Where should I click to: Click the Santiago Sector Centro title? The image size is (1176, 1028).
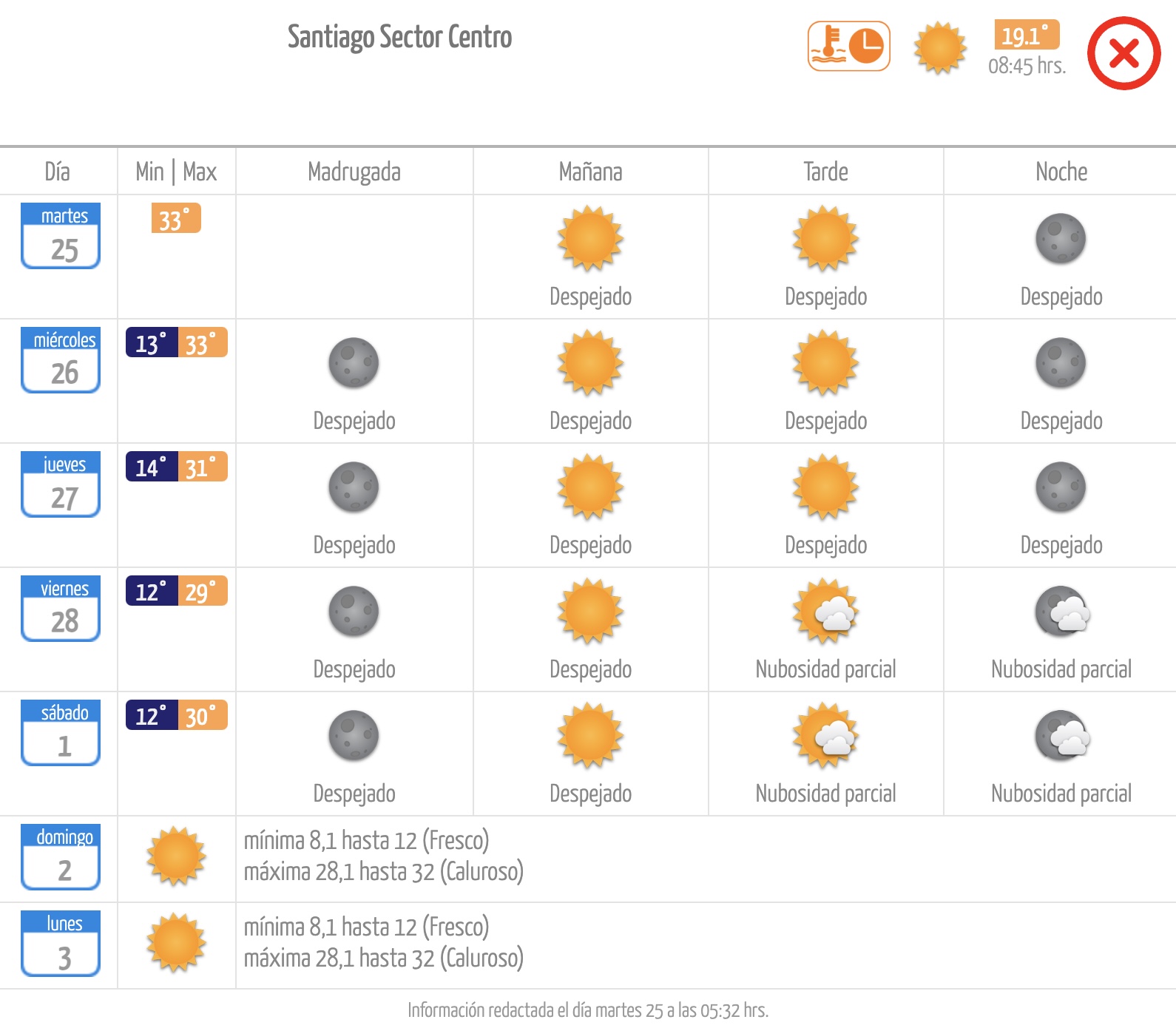click(399, 36)
